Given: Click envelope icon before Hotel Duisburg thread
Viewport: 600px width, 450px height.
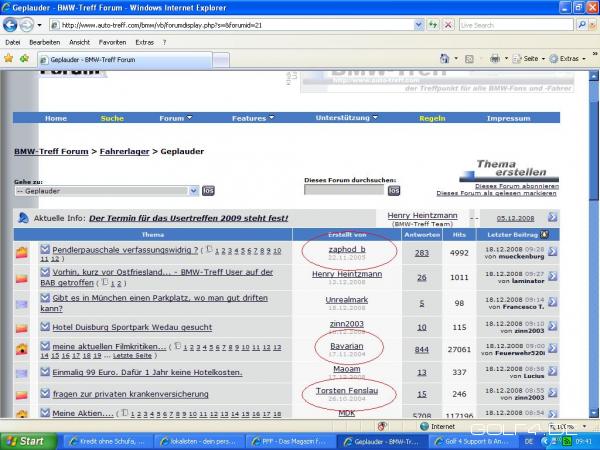Looking at the screenshot, I should pos(45,326).
